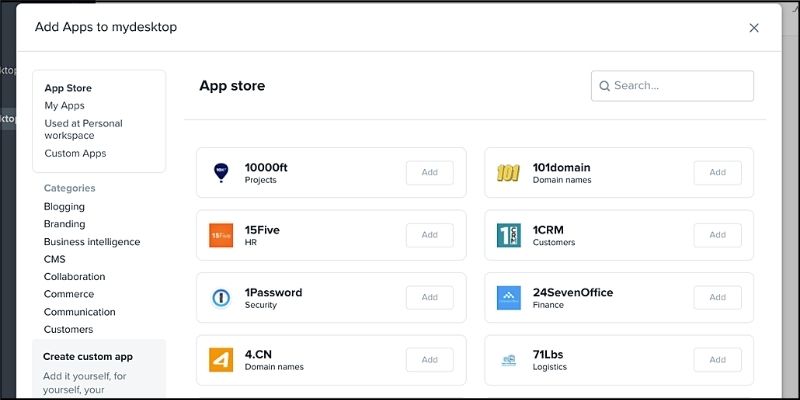Click the 1Password keyhole icon
The image size is (800, 400).
221,298
